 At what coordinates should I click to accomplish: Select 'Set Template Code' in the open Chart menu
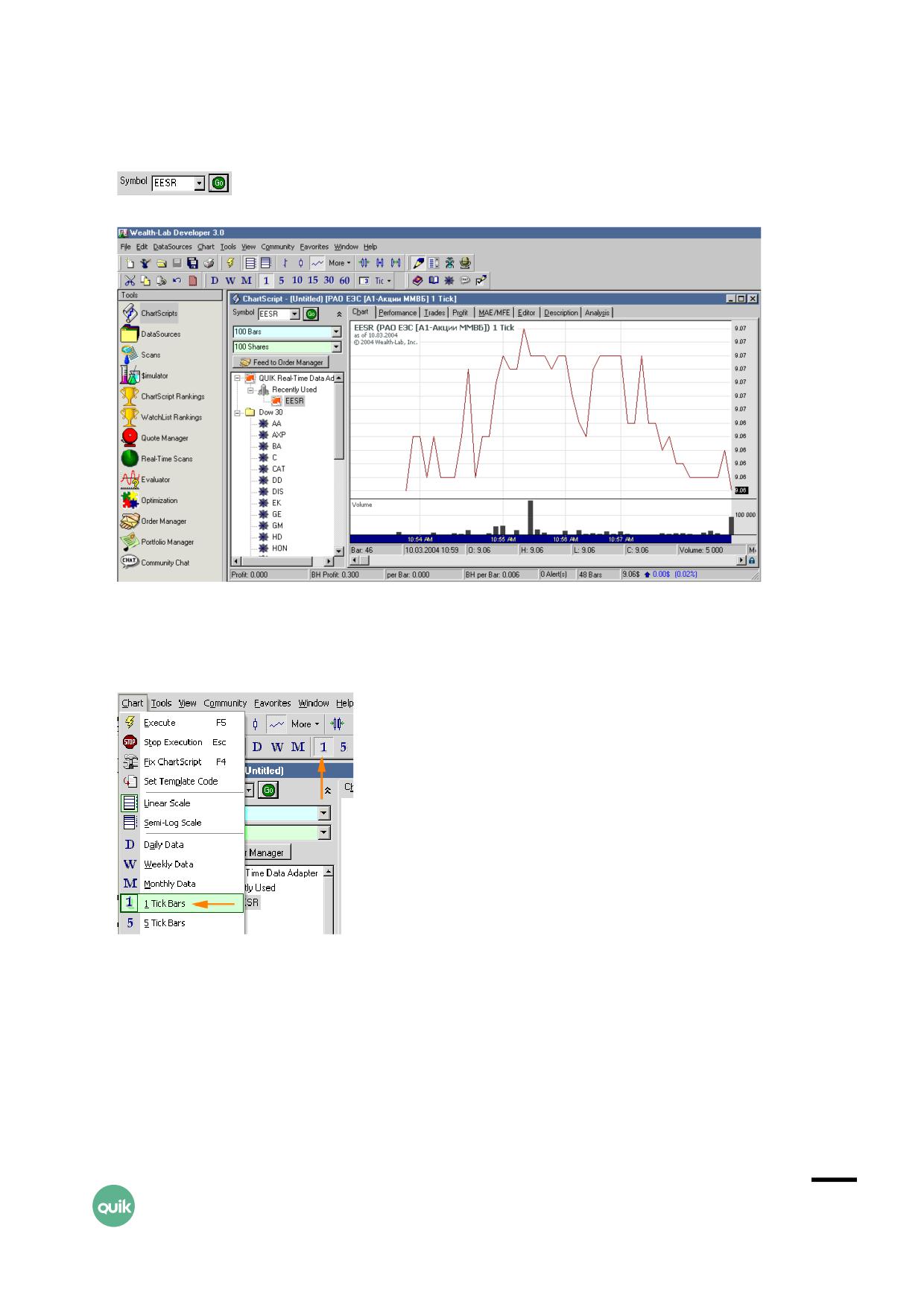pyautogui.click(x=183, y=781)
